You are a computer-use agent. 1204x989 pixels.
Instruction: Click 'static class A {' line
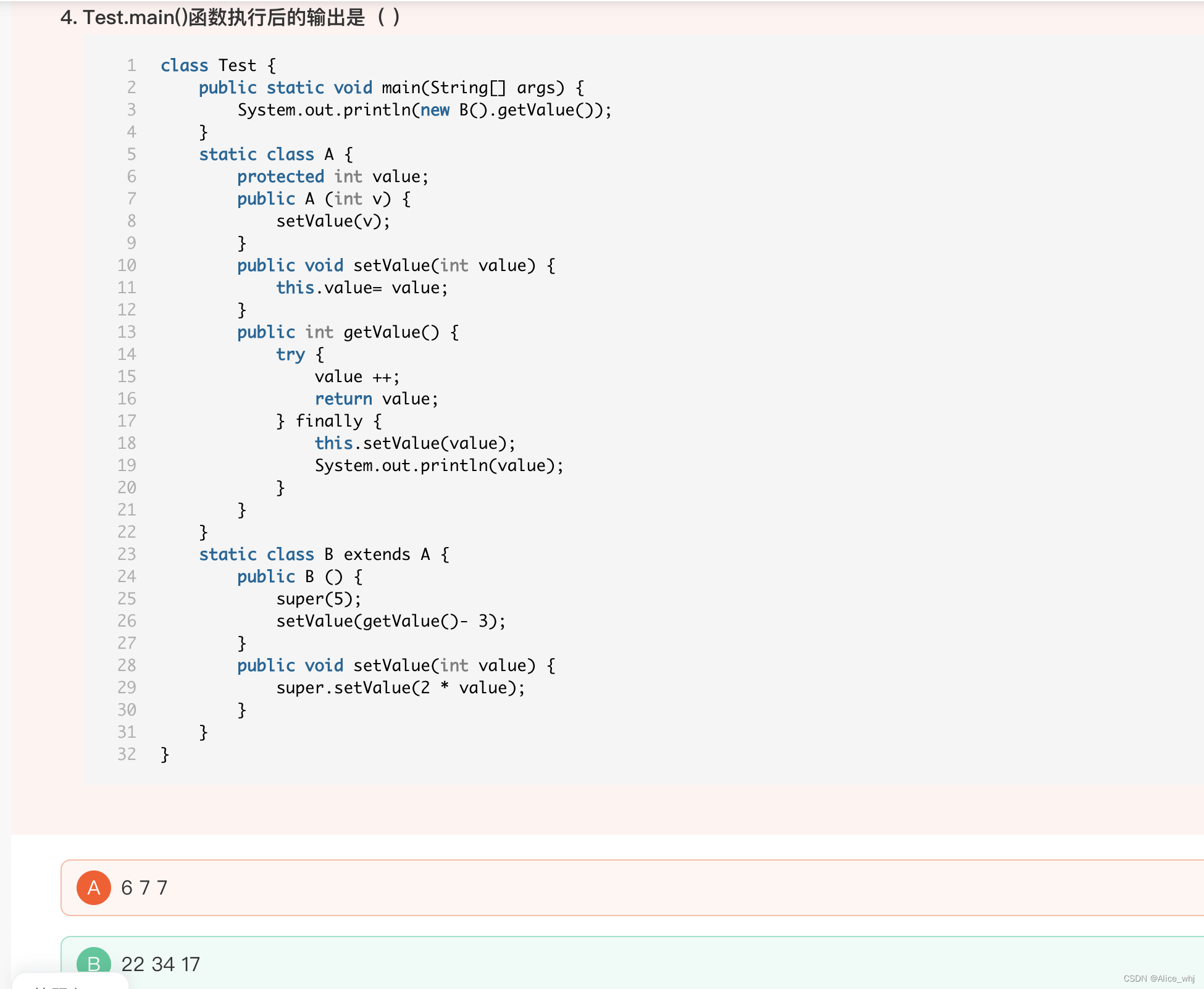276,154
